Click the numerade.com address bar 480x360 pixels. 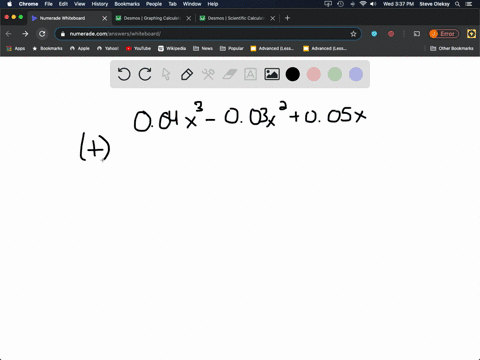[x=208, y=34]
